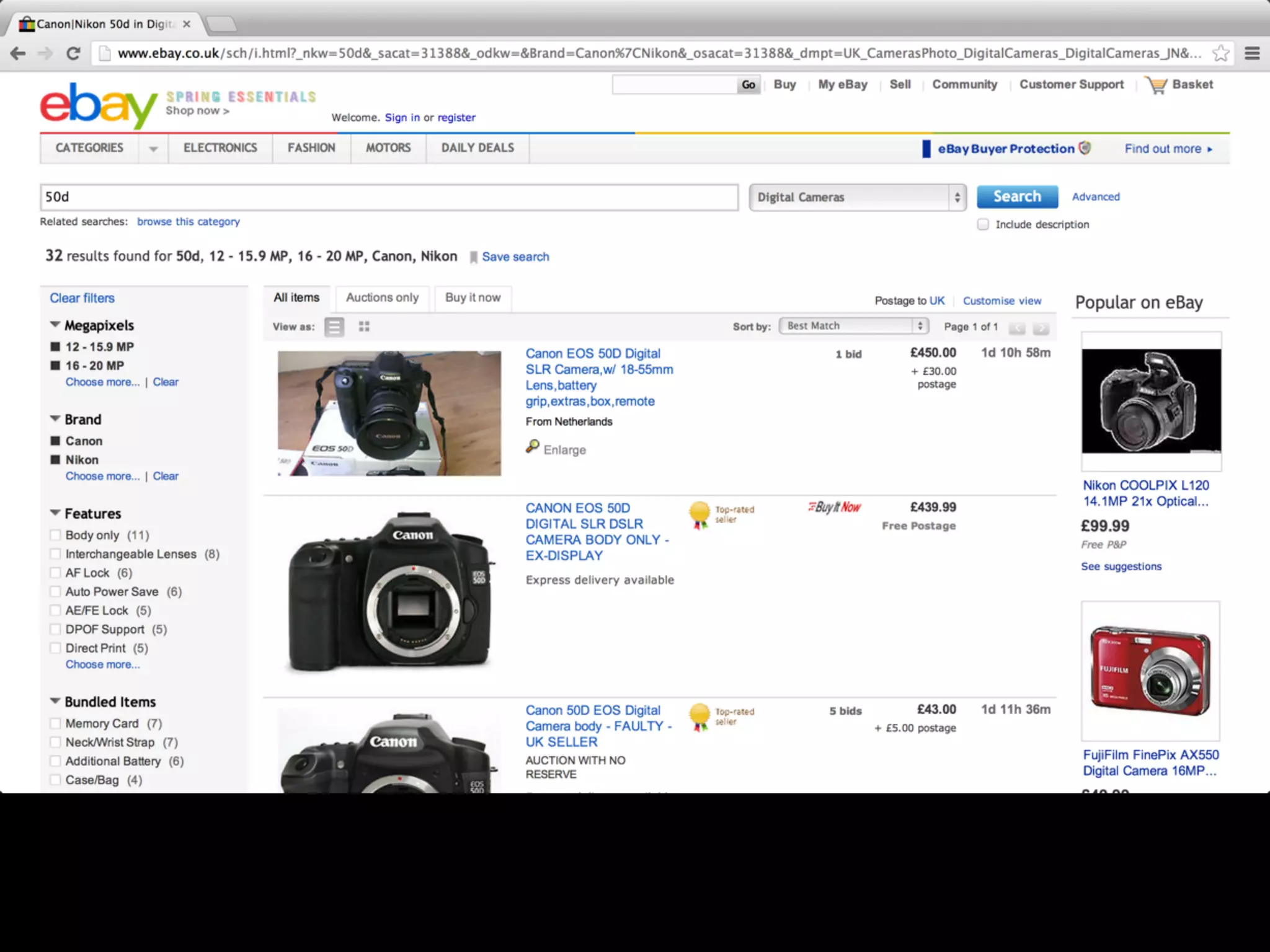Switch to list view icon

(x=334, y=327)
